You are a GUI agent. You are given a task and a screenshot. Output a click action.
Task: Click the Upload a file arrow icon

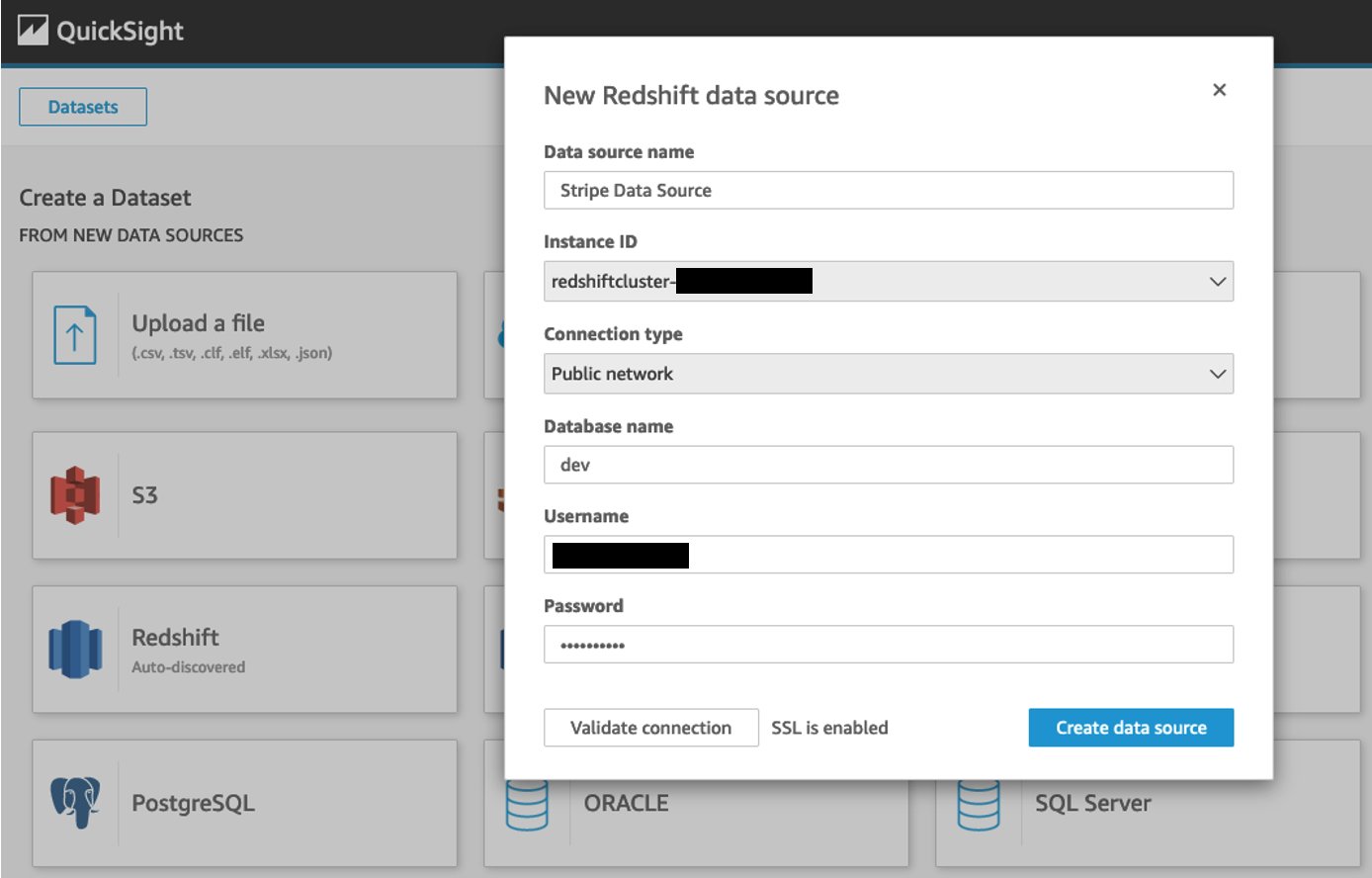(x=74, y=335)
